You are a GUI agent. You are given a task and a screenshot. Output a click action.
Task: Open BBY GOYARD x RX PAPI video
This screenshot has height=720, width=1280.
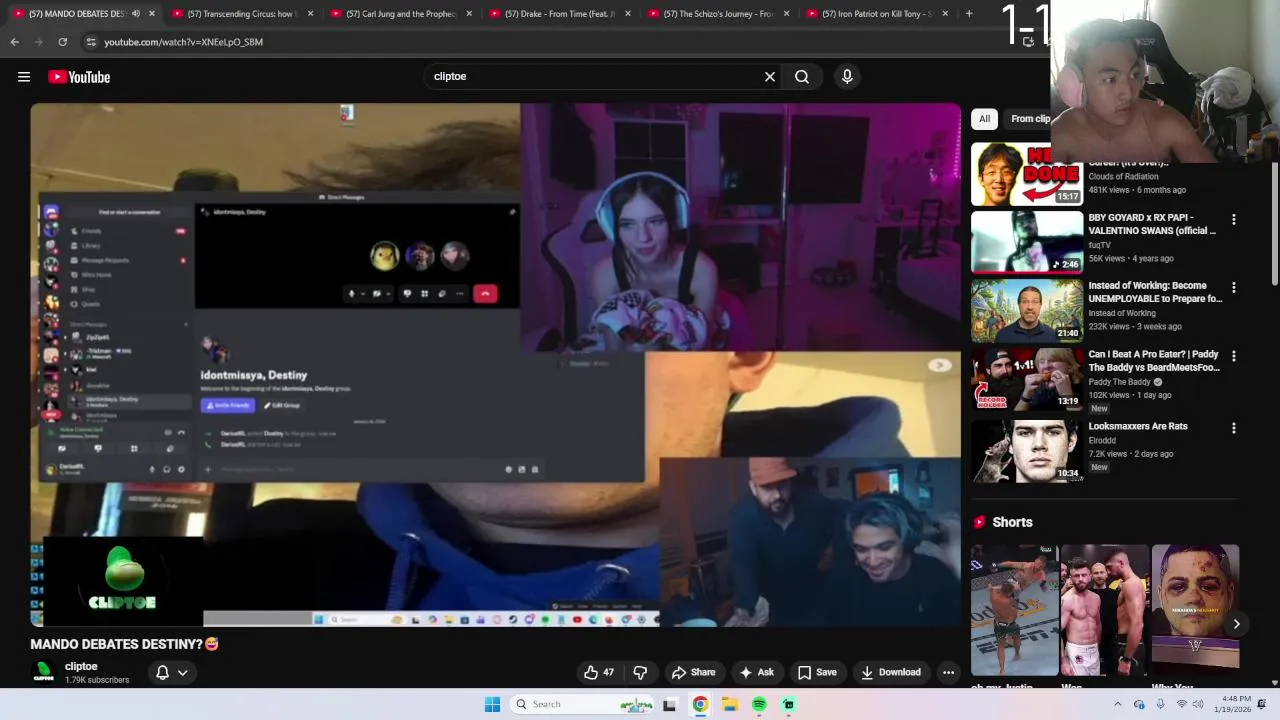pyautogui.click(x=1027, y=242)
